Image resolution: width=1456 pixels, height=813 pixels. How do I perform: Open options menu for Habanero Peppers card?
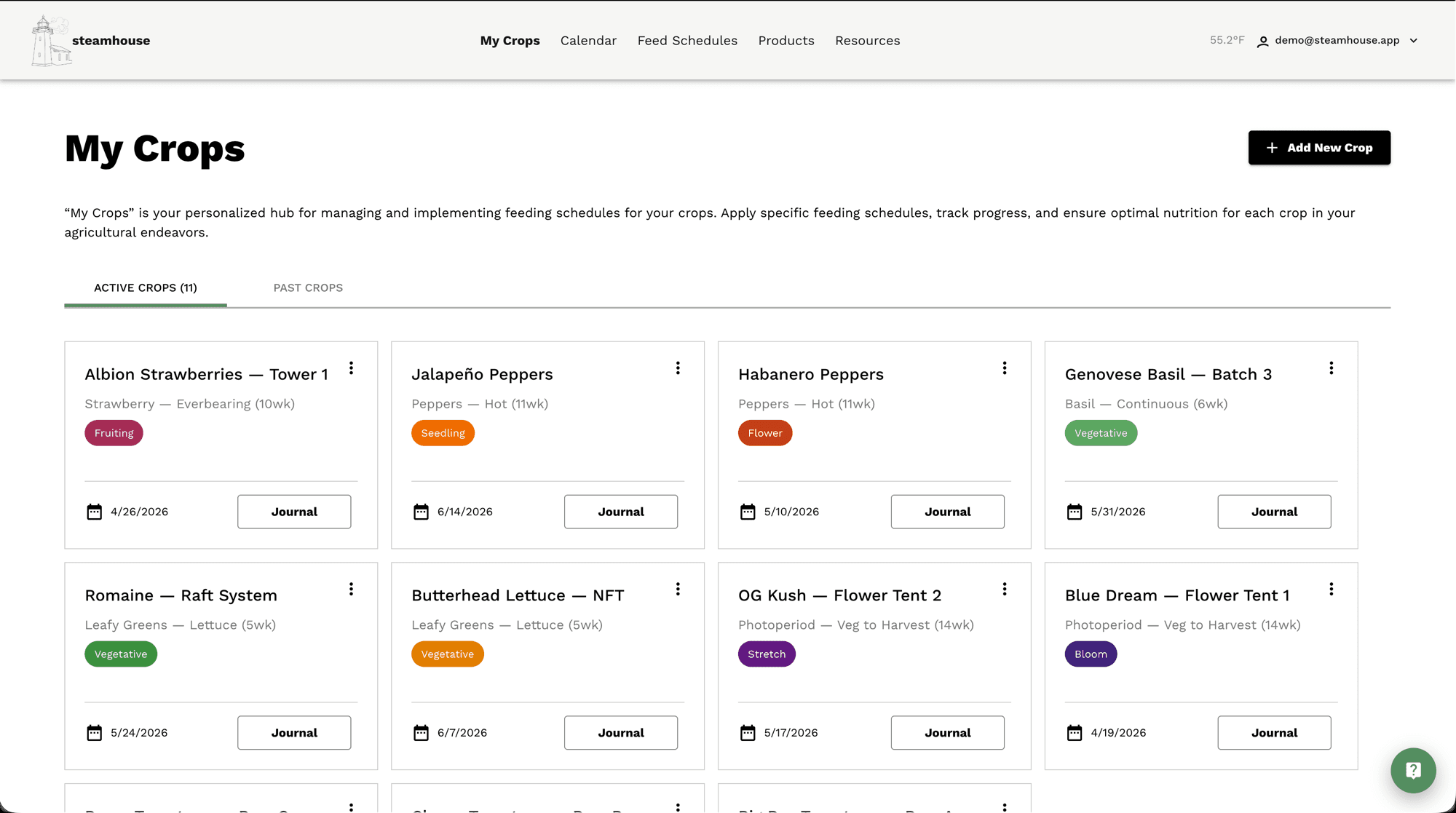[x=1005, y=368]
